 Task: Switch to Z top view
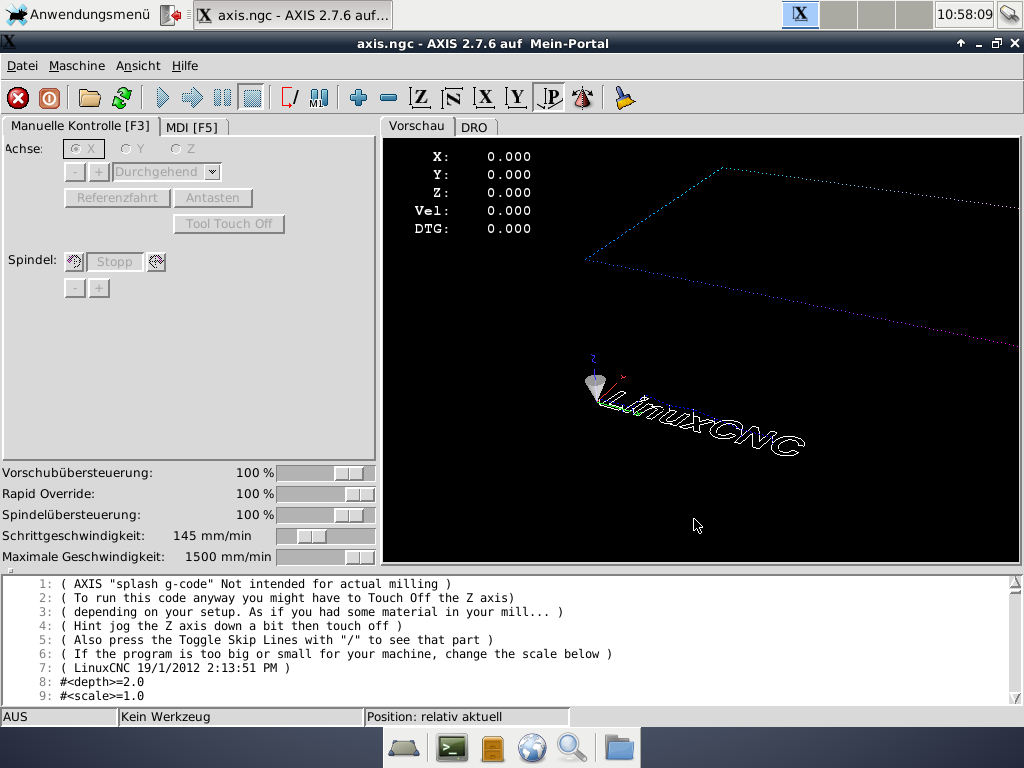[x=419, y=98]
